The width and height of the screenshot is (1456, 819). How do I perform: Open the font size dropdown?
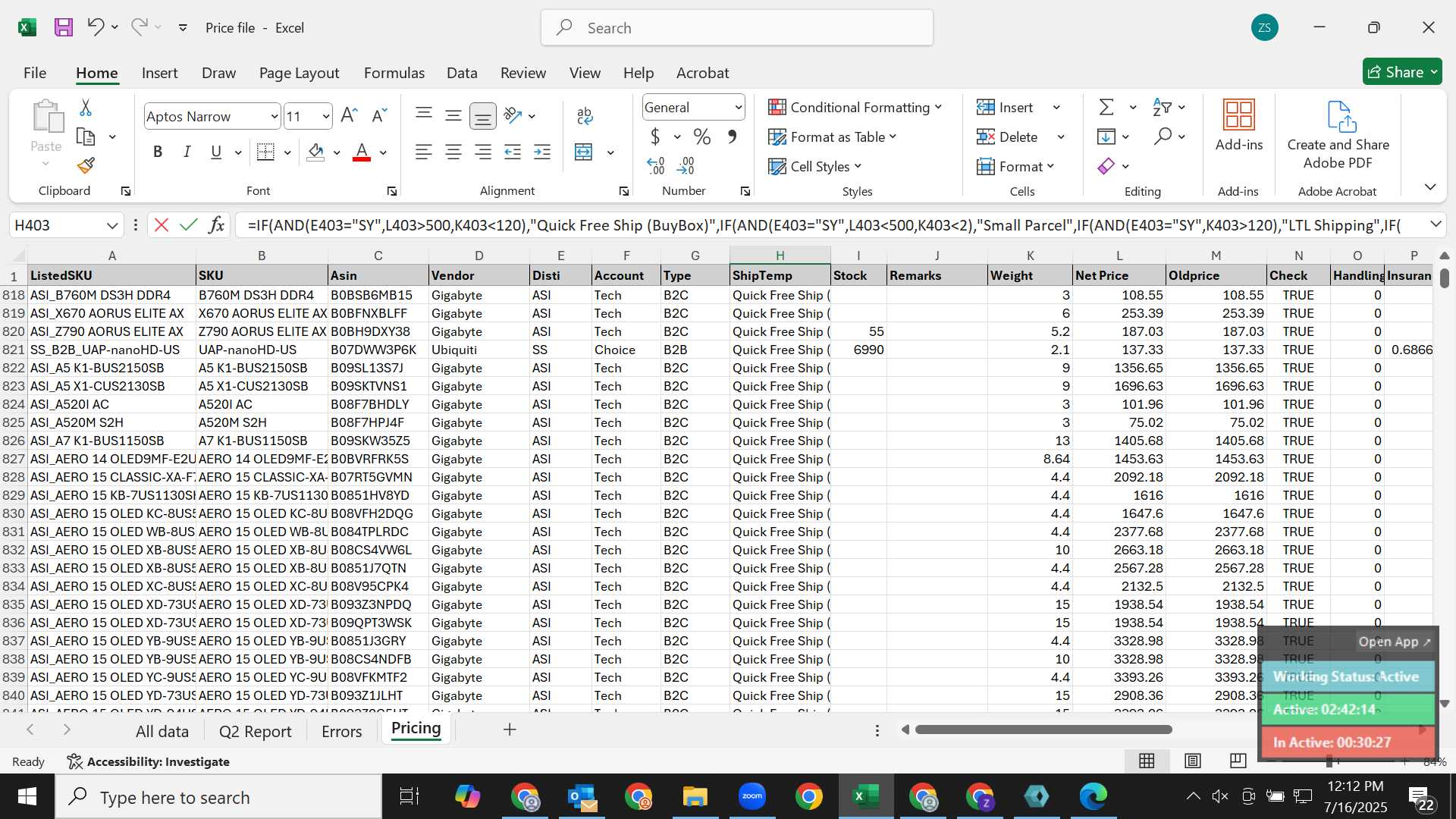pyautogui.click(x=326, y=117)
